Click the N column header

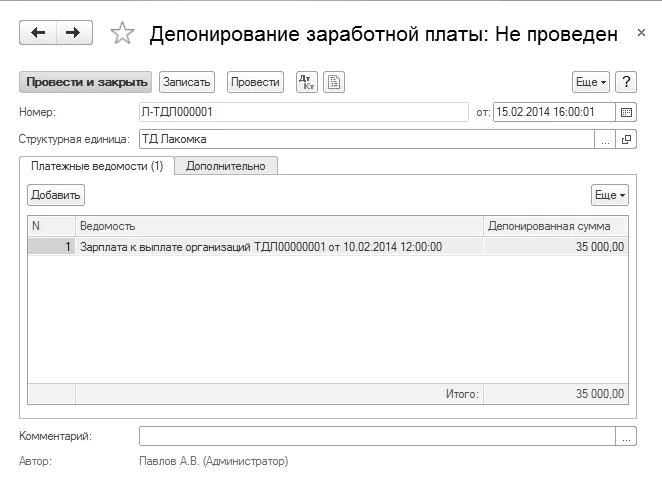coord(52,226)
